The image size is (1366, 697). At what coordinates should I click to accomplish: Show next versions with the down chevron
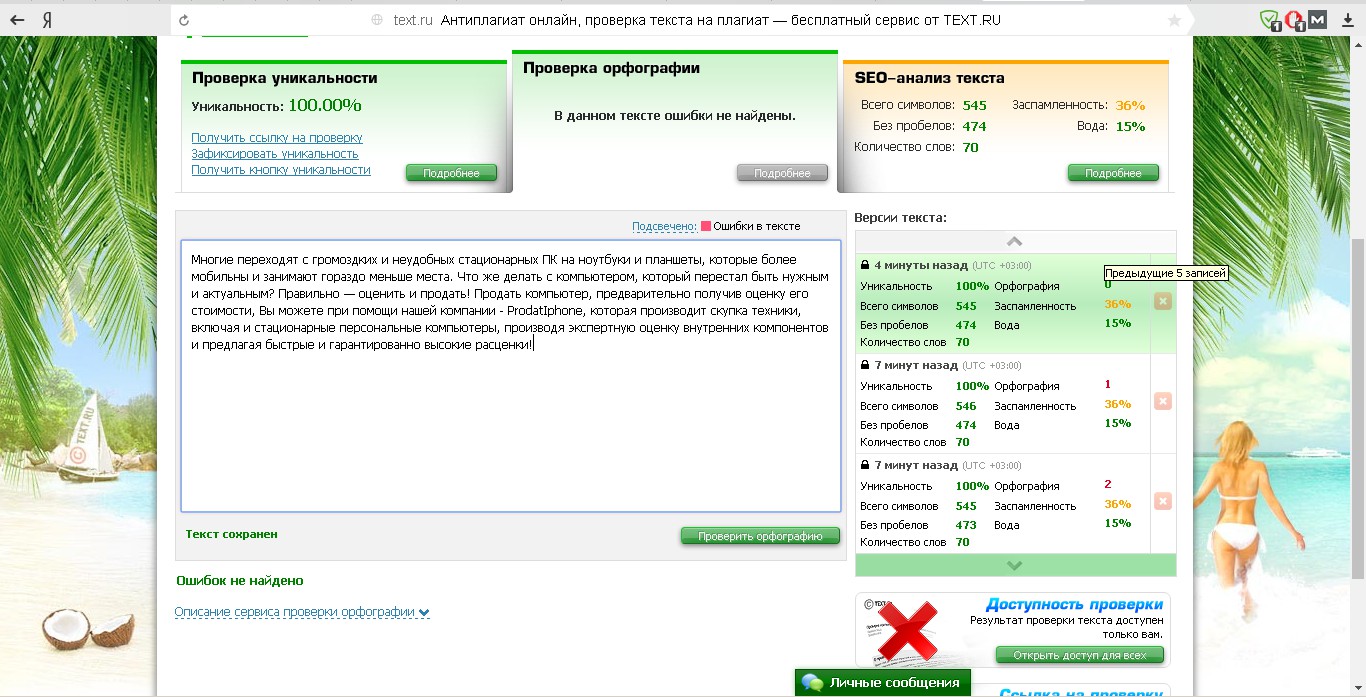click(x=1015, y=565)
